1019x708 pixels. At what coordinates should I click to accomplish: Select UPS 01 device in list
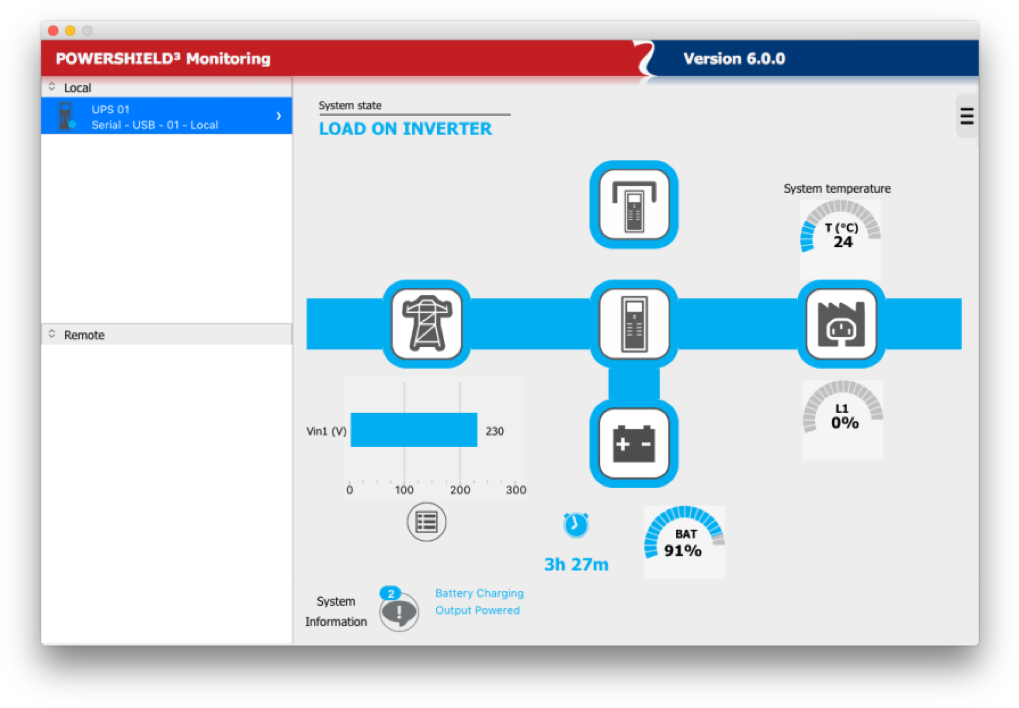click(160, 116)
